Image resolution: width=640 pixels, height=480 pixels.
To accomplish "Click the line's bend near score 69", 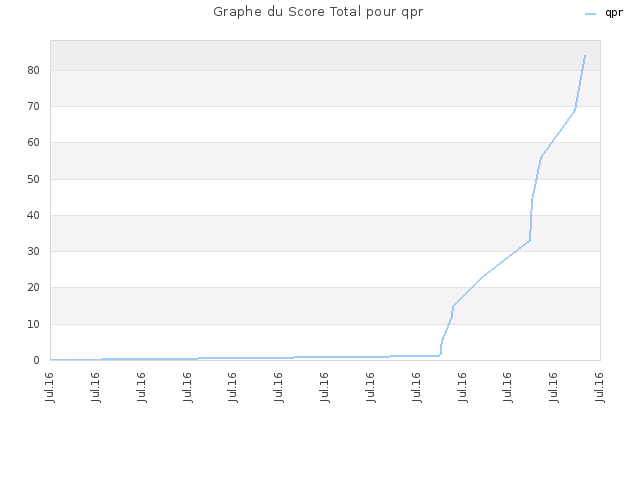I will click(575, 110).
